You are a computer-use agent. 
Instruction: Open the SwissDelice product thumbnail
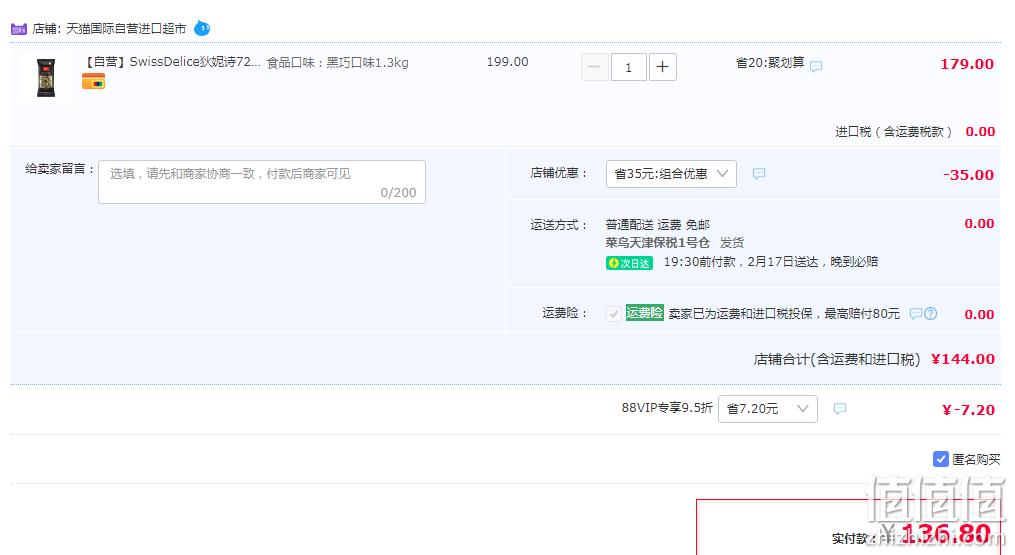(46, 77)
